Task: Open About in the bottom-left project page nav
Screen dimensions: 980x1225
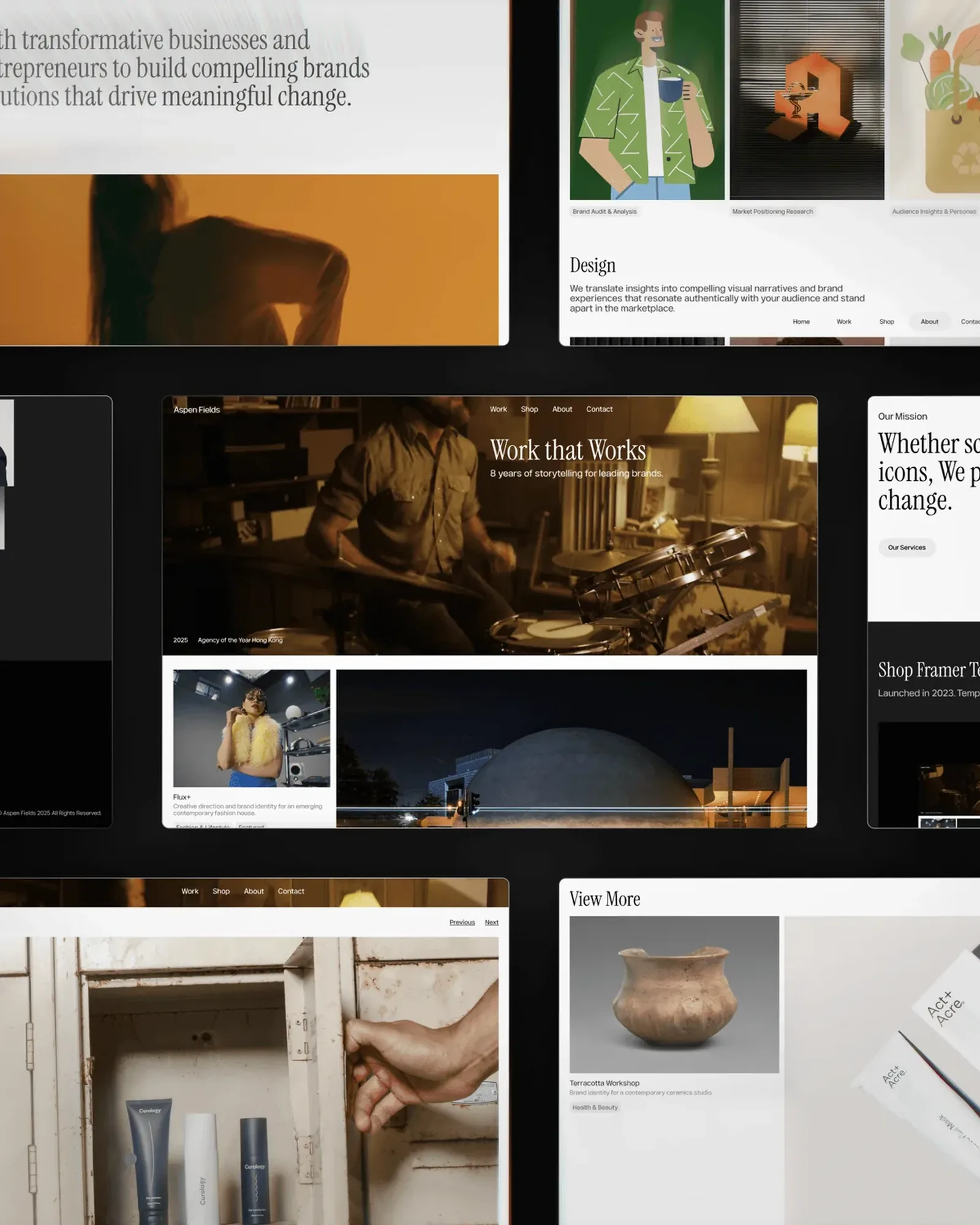Action: [x=254, y=891]
